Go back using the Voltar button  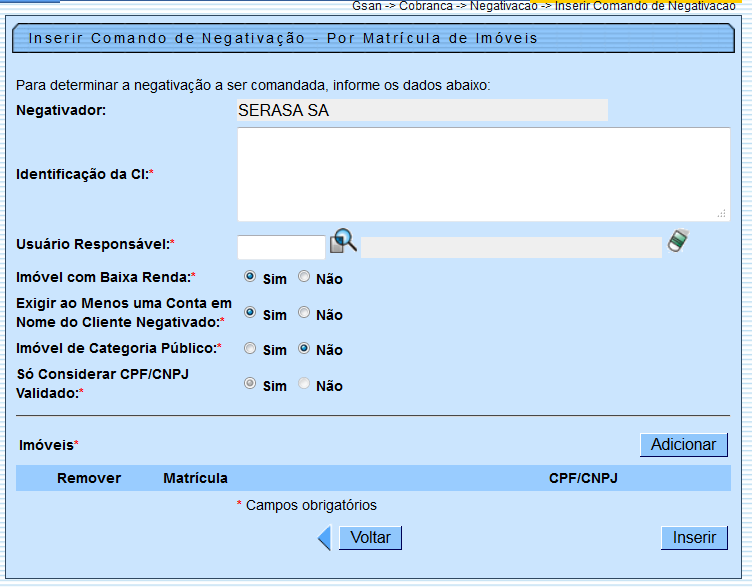coord(370,538)
